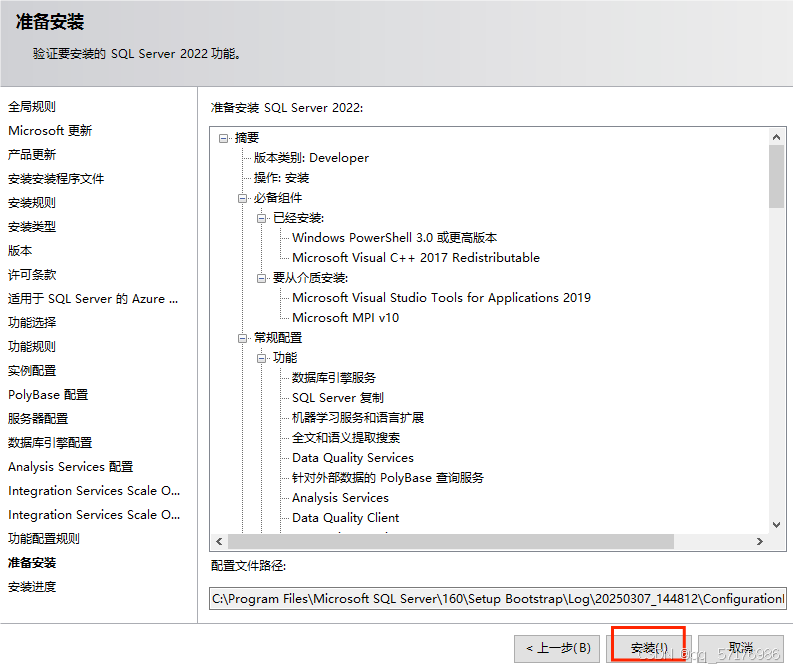Collapse the 要从介质安装 tree node
The height and width of the screenshot is (668, 793).
click(x=261, y=278)
